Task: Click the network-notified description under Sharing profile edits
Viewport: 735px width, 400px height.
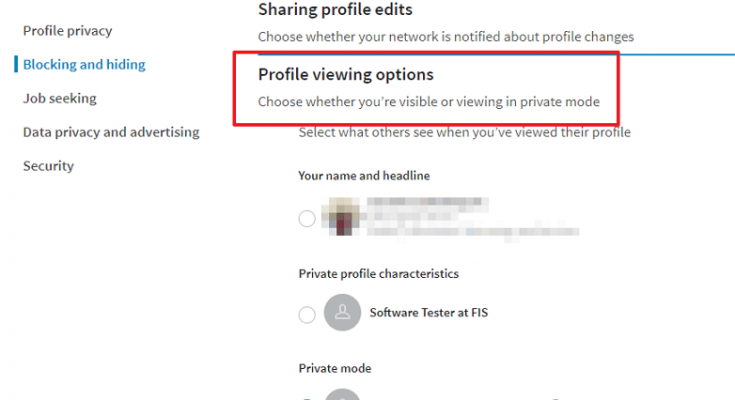Action: tap(446, 37)
